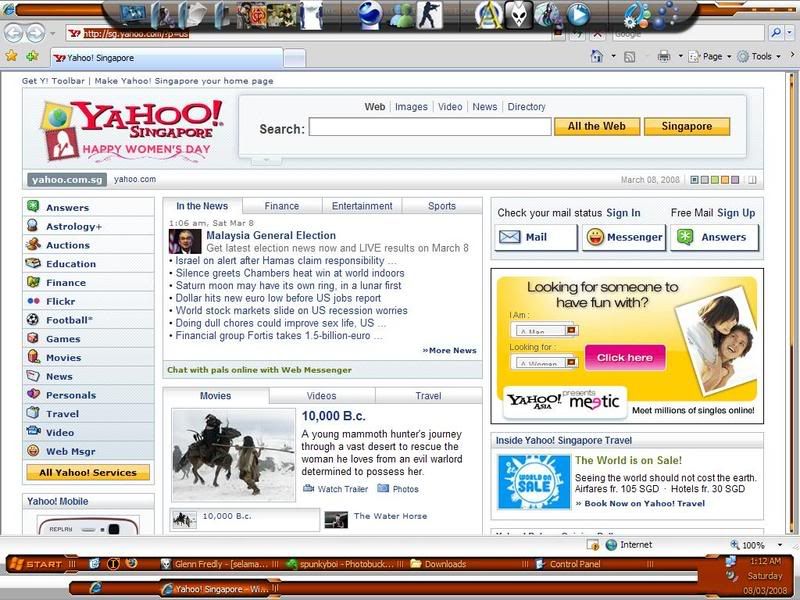Expand the recent pages dropdown arrow
Screen dimensions: 800x600
click(52, 34)
